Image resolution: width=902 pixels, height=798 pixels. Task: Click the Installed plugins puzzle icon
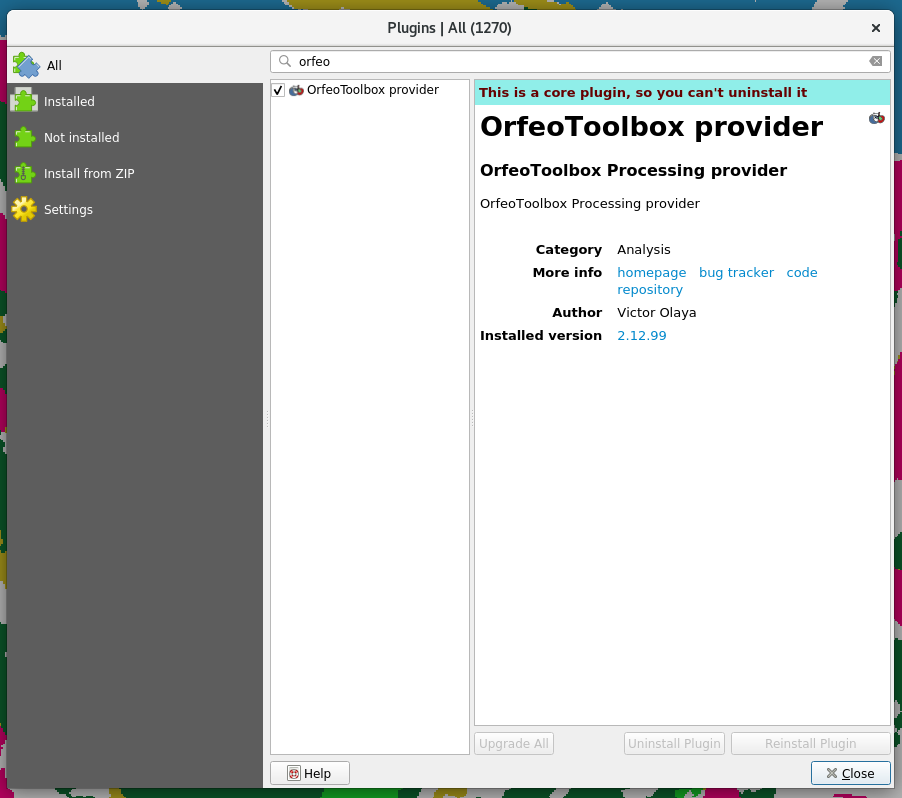(24, 101)
